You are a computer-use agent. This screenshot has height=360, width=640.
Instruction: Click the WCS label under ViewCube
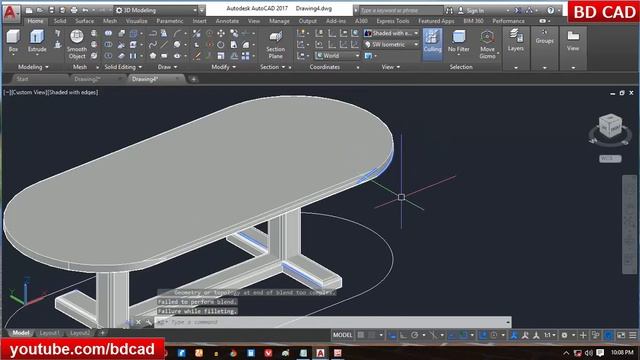(610, 158)
